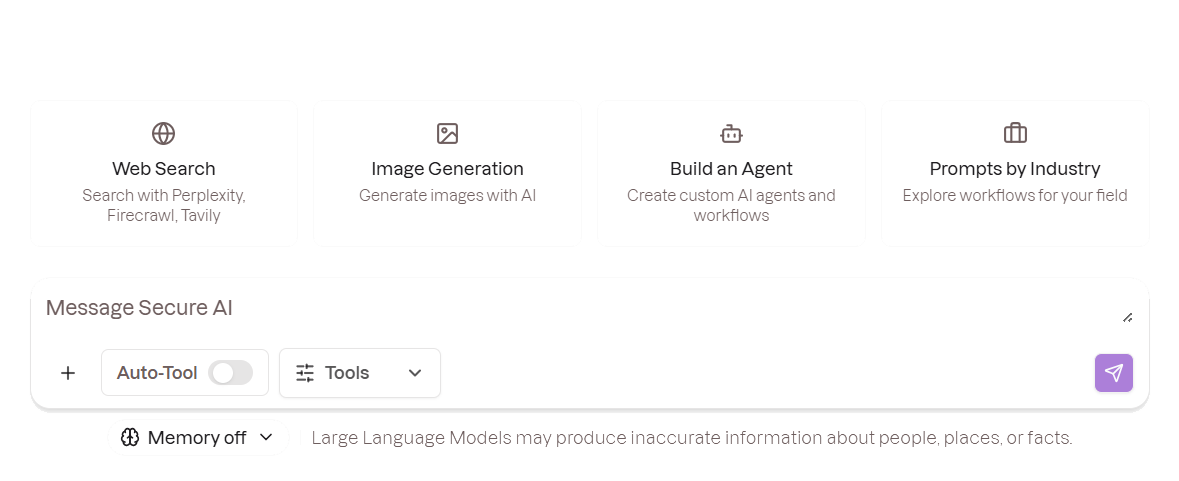Click the robot icon for Build an Agent

point(731,133)
